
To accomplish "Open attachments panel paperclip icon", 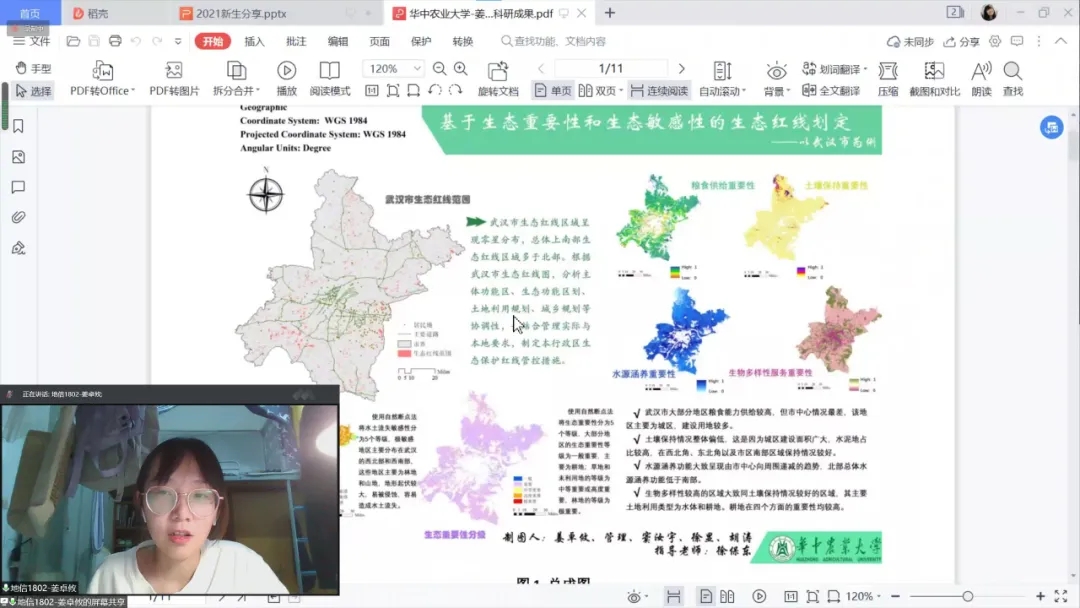I will (x=18, y=217).
